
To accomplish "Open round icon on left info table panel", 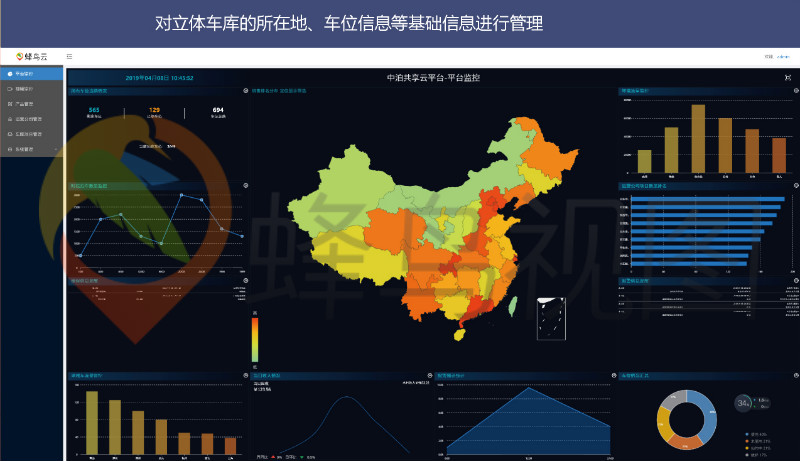I will pos(245,280).
